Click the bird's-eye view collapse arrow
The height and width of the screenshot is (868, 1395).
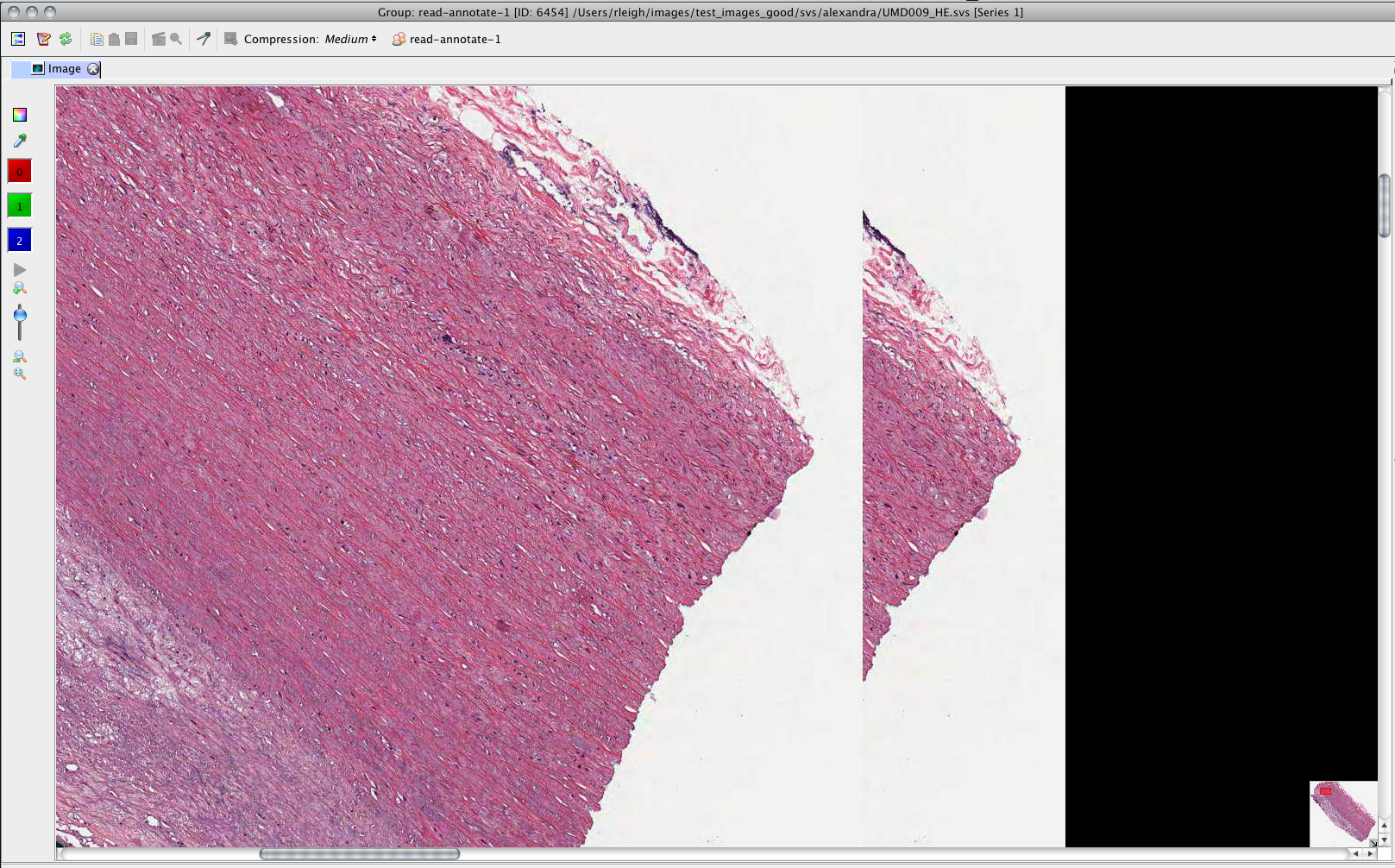[x=1373, y=843]
